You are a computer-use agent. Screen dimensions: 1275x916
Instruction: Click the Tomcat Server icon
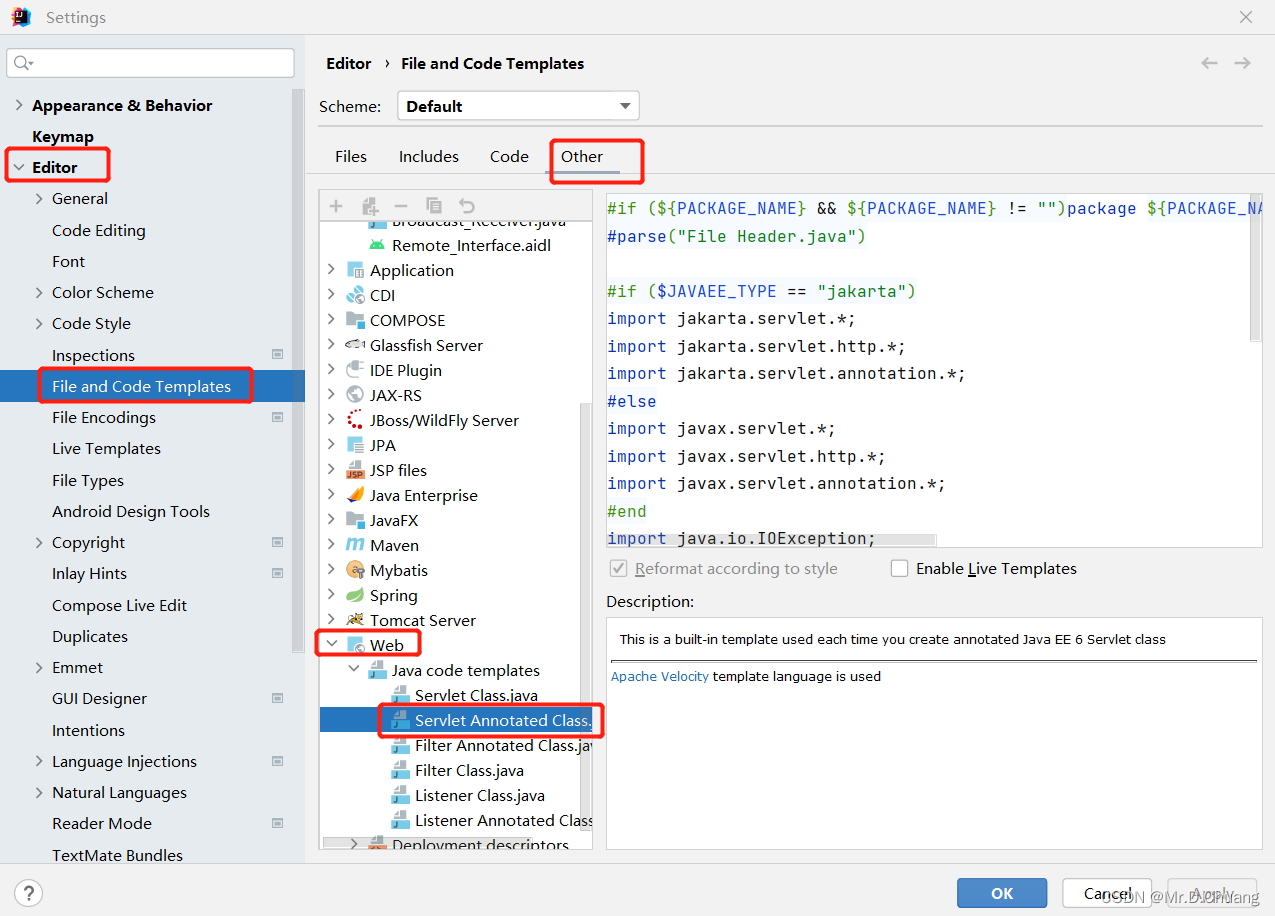click(355, 620)
